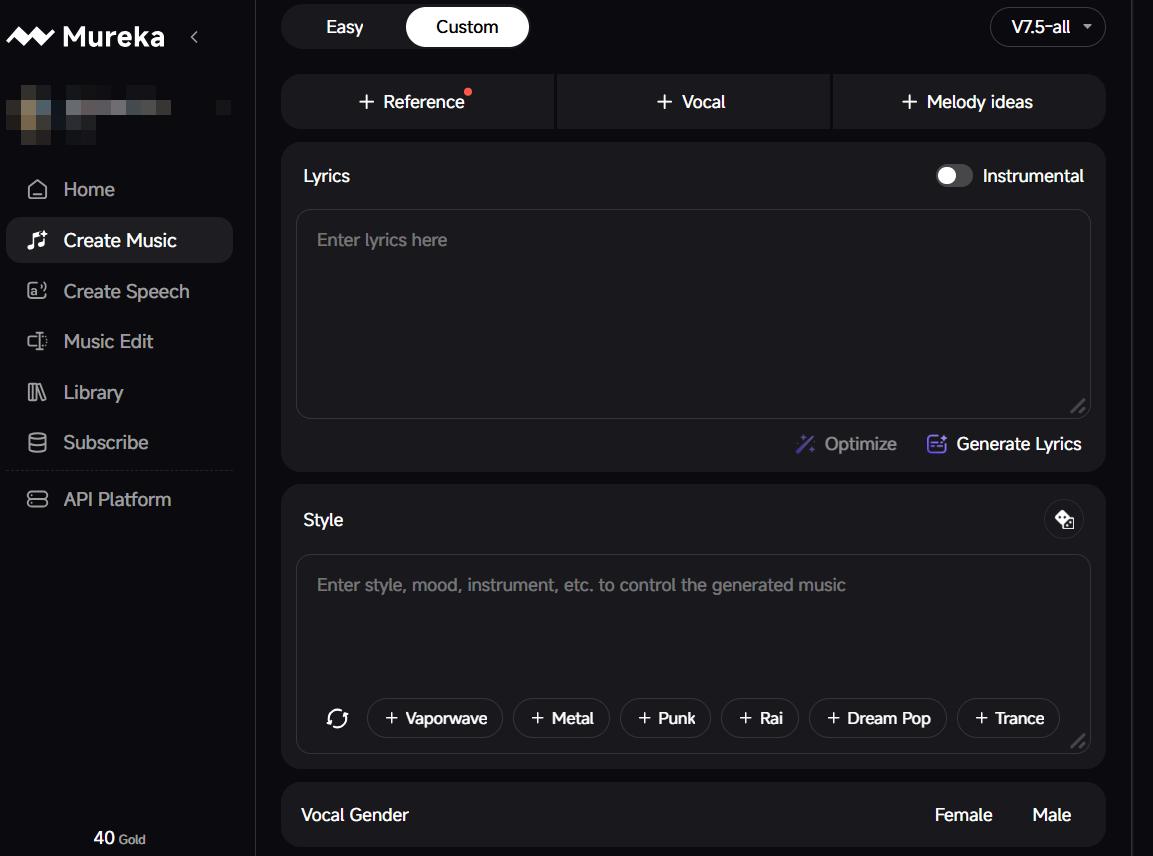1153x856 pixels.
Task: Click the Mureka logo icon
Action: pos(30,37)
